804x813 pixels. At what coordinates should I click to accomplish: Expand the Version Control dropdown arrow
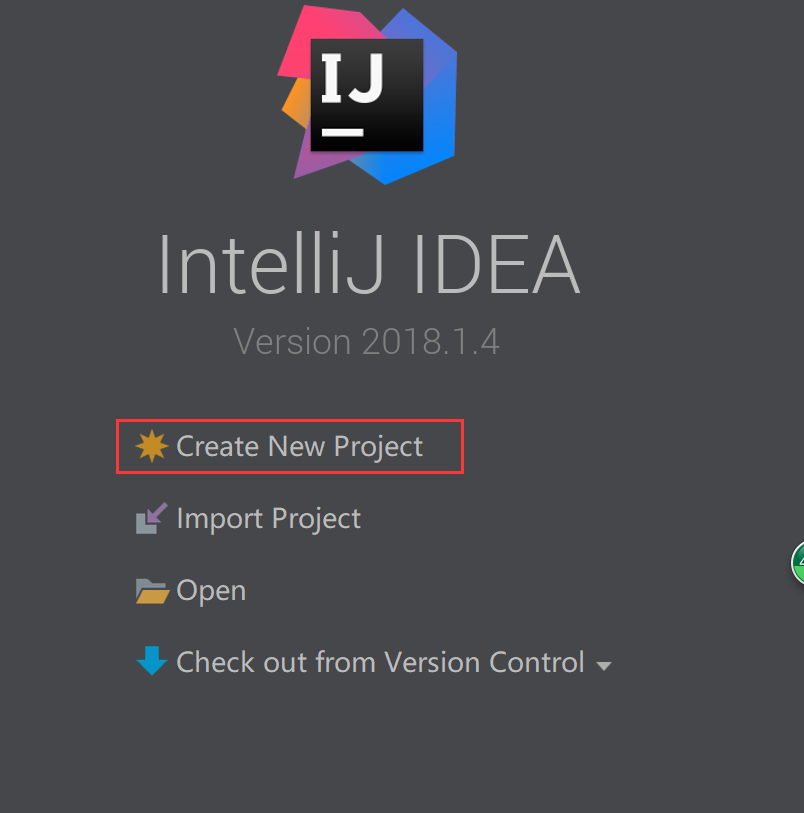[x=603, y=665]
